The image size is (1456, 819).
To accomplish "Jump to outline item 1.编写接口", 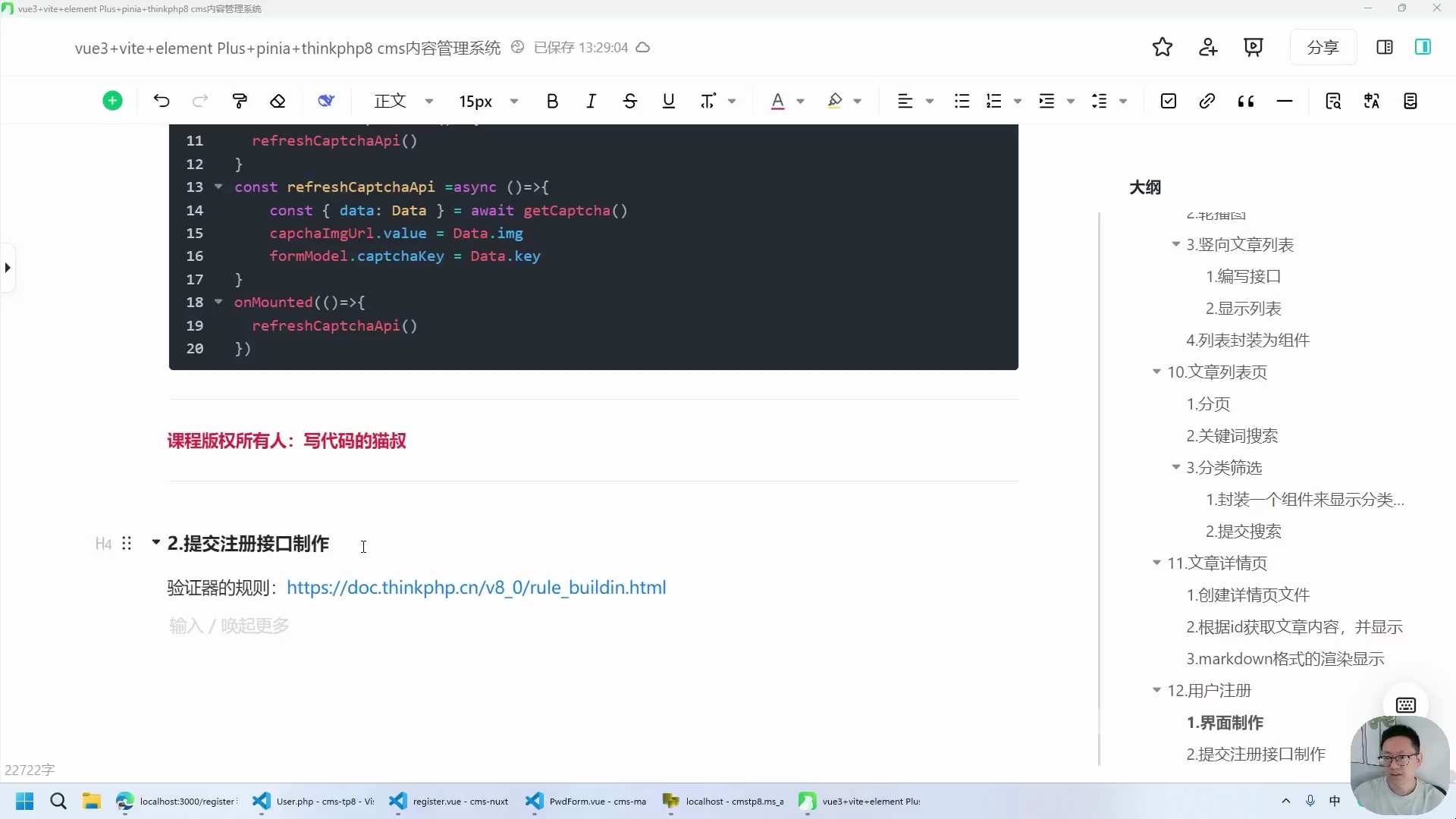I will click(1244, 277).
